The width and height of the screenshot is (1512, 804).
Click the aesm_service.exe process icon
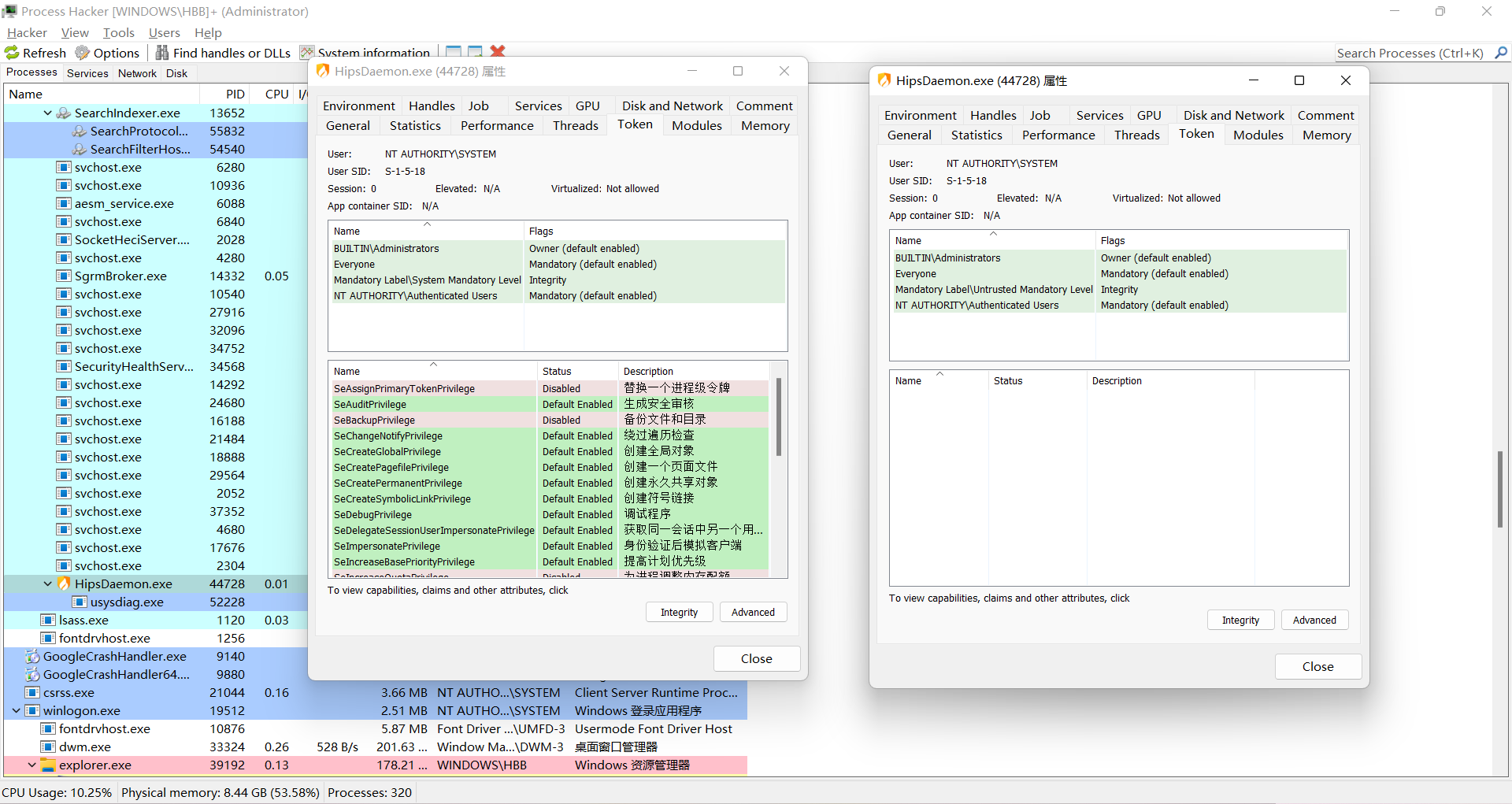(x=64, y=204)
